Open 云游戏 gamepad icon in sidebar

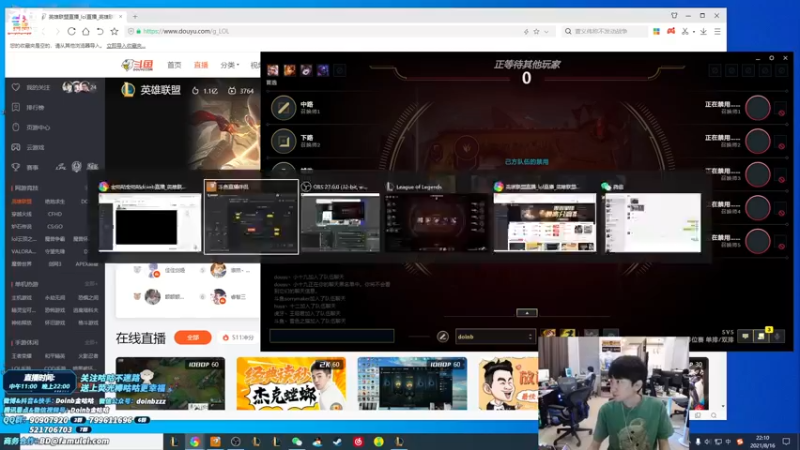tap(16, 147)
